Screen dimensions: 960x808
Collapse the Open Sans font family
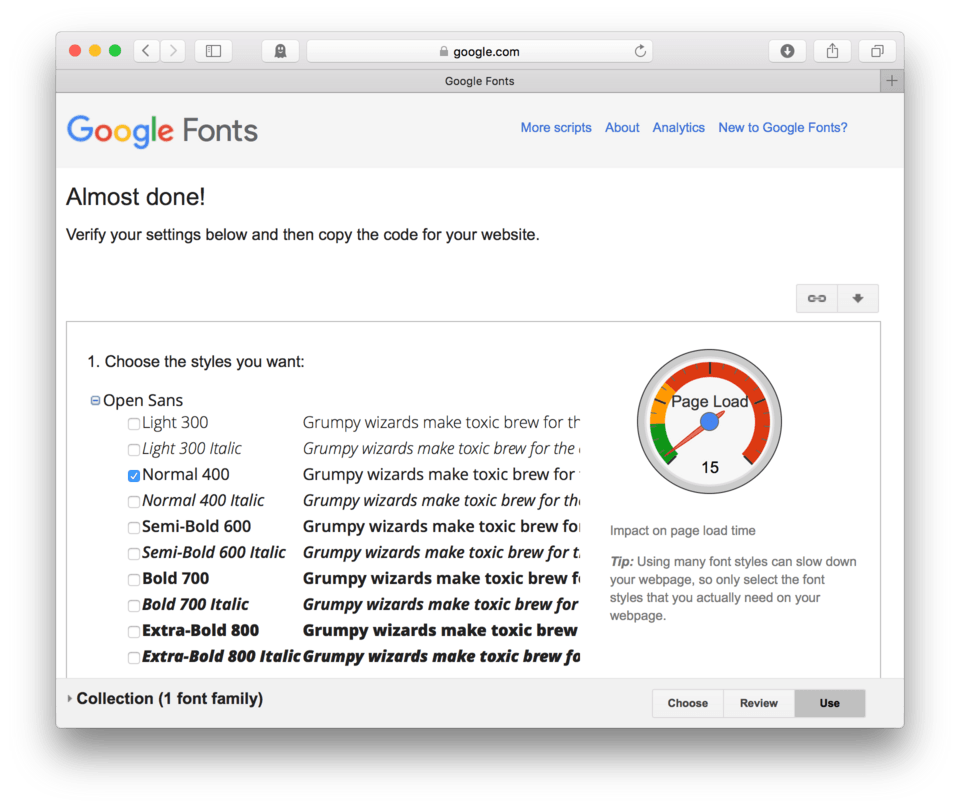coord(95,400)
